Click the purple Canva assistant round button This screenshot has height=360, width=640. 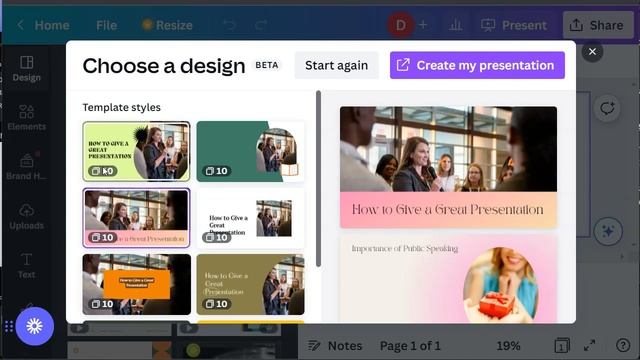35,326
